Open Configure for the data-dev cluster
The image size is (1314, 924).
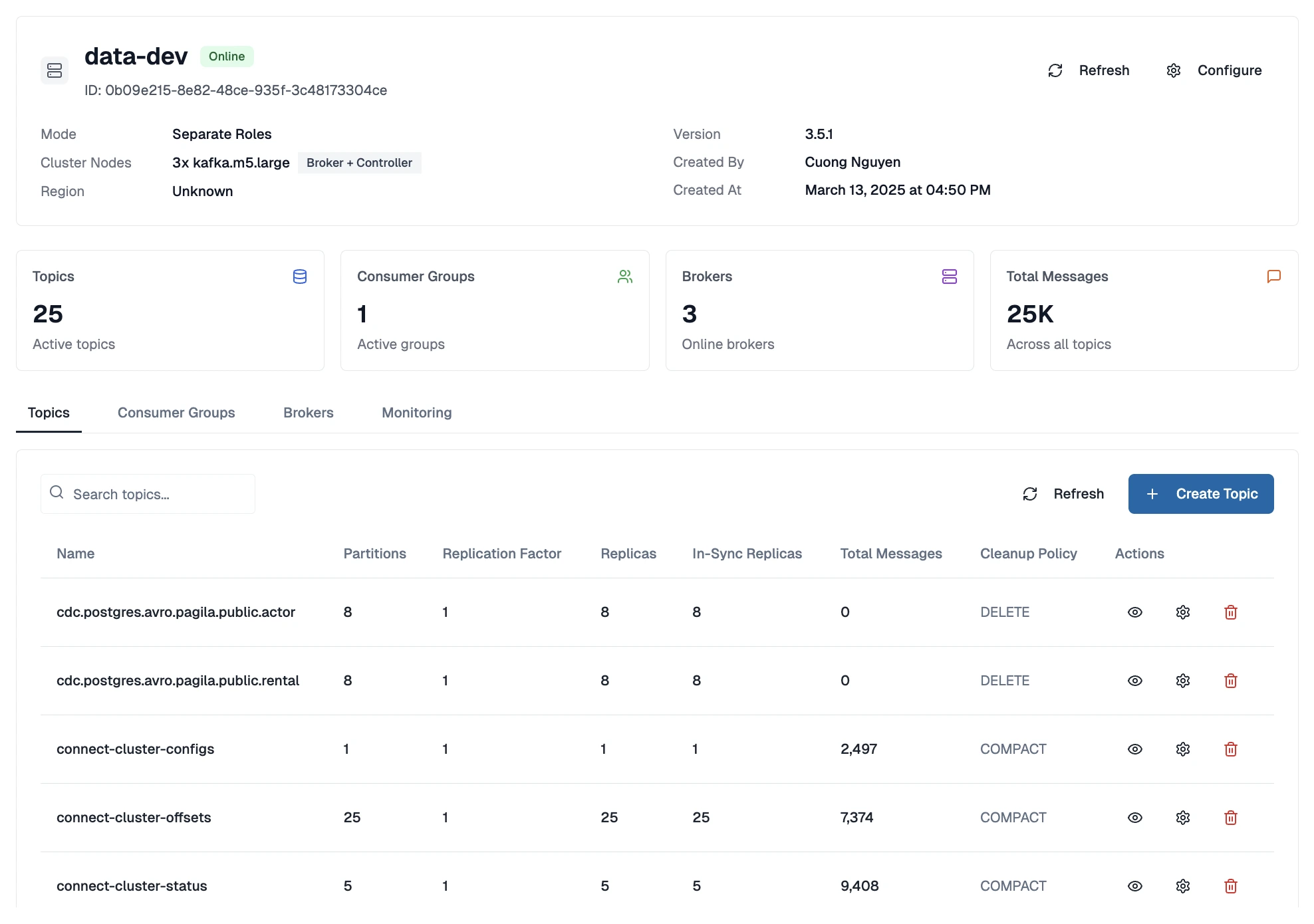[1214, 70]
